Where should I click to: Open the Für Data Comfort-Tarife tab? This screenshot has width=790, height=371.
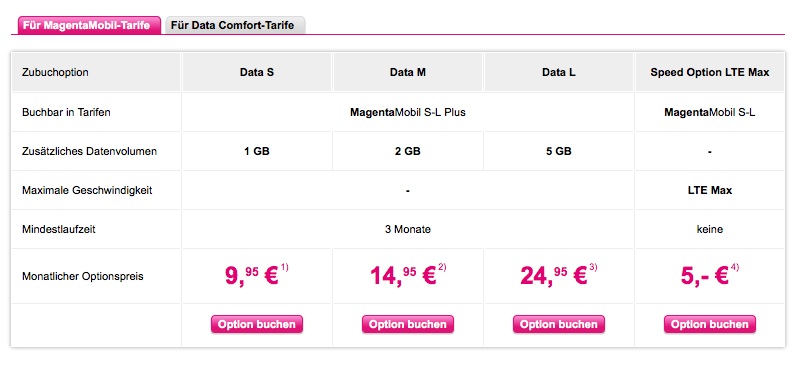[234, 25]
